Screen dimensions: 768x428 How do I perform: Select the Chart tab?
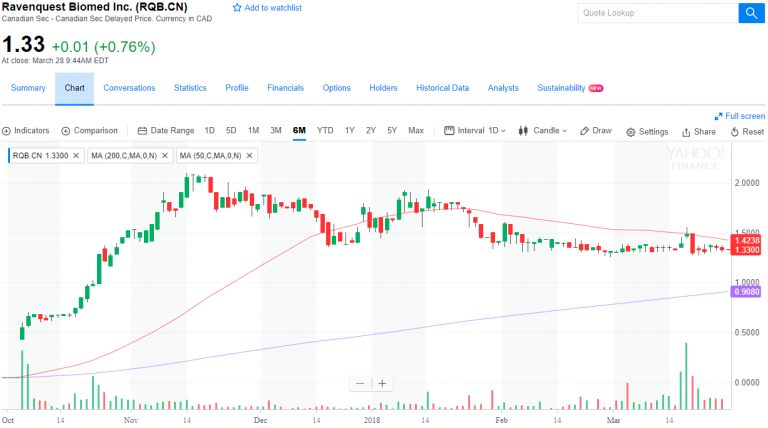point(74,88)
